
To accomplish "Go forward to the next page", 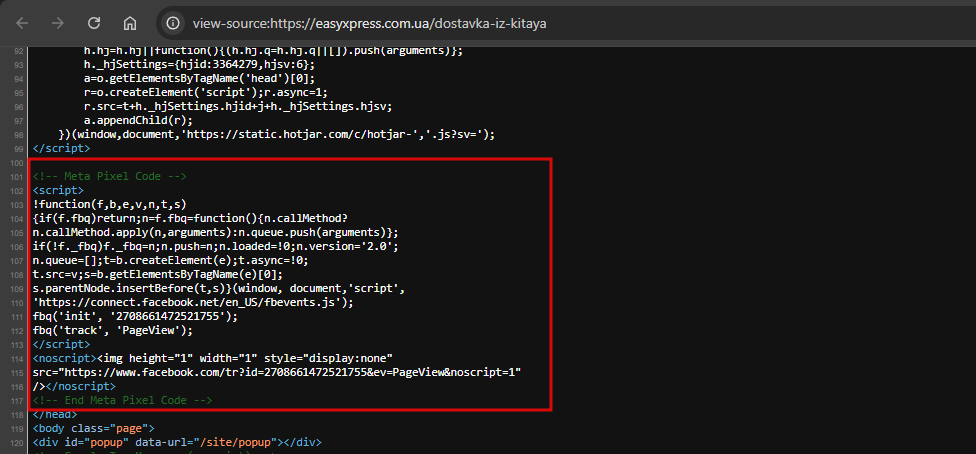I will (58, 23).
